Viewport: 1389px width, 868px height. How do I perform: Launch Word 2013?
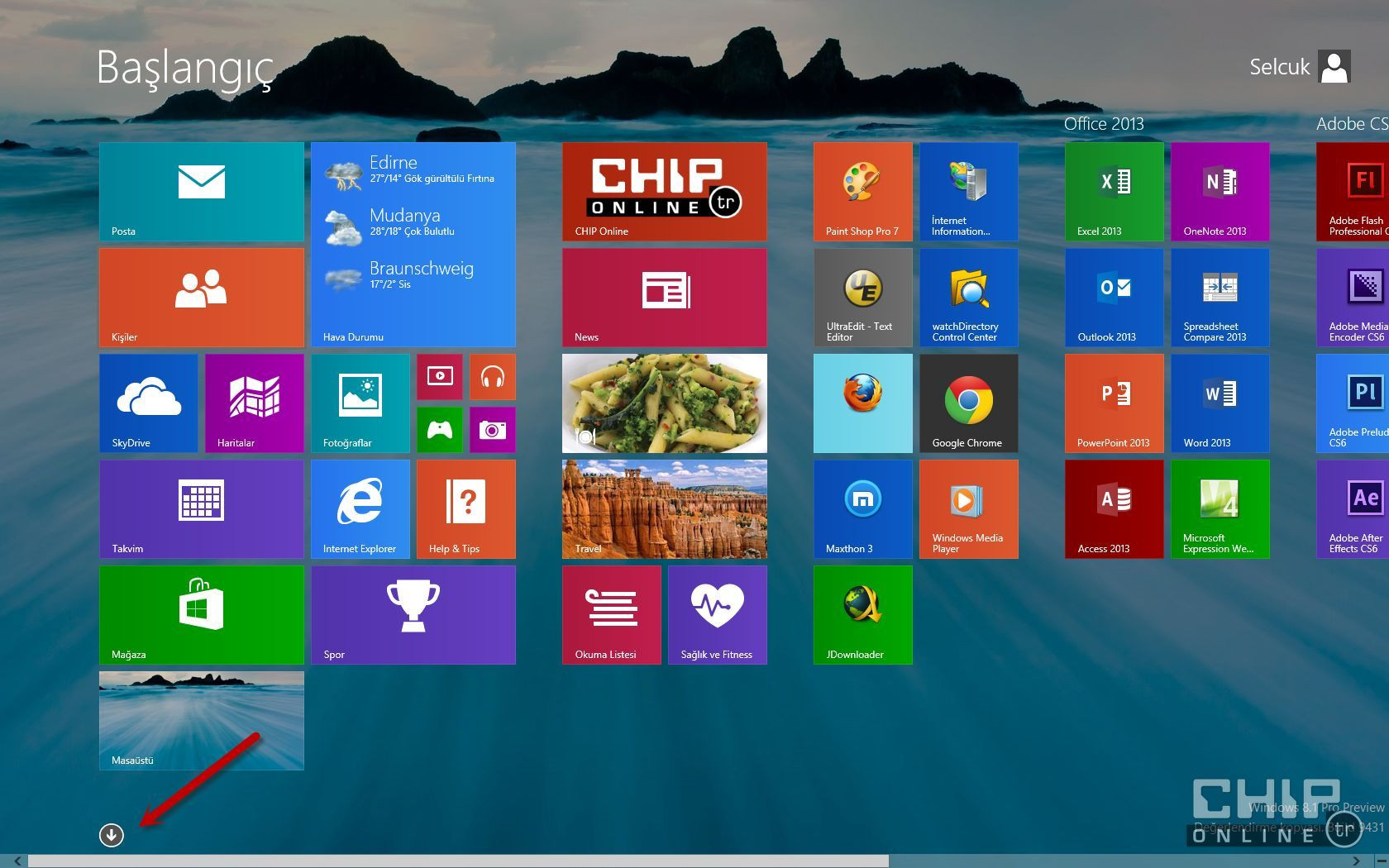coord(1220,403)
